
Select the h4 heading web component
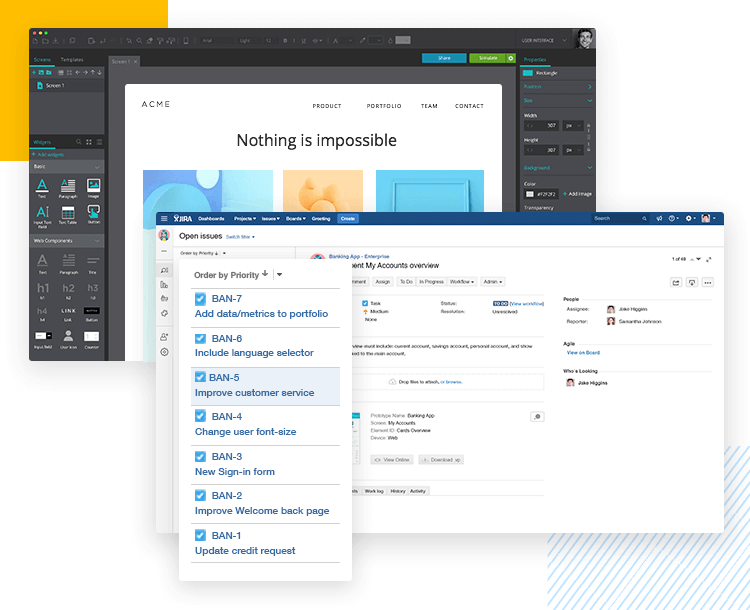(42, 314)
